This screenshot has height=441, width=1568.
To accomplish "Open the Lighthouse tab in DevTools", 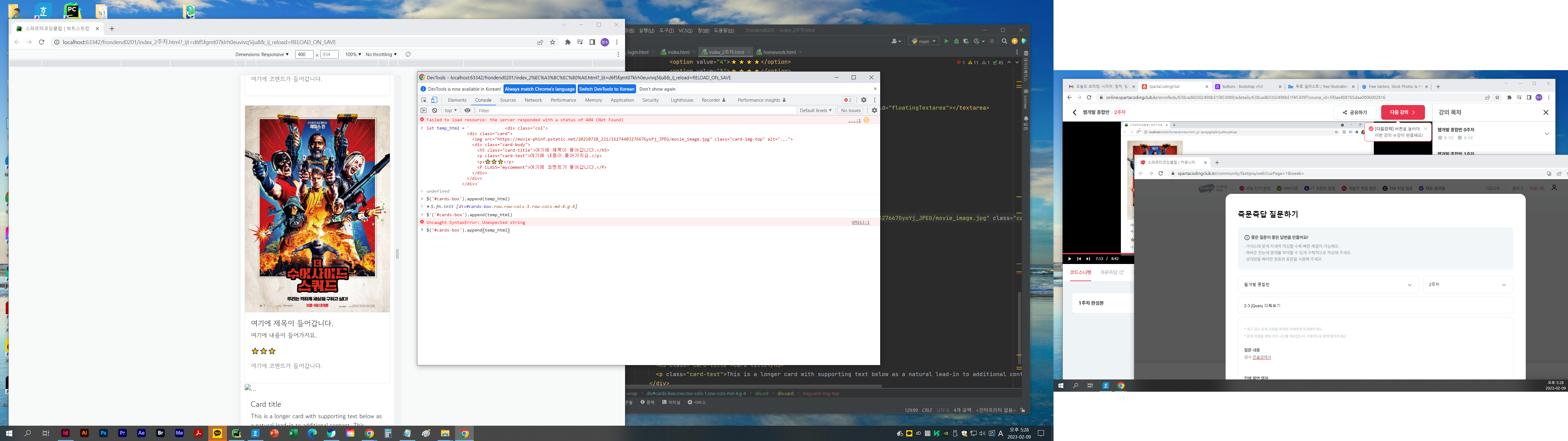I will pos(682,100).
